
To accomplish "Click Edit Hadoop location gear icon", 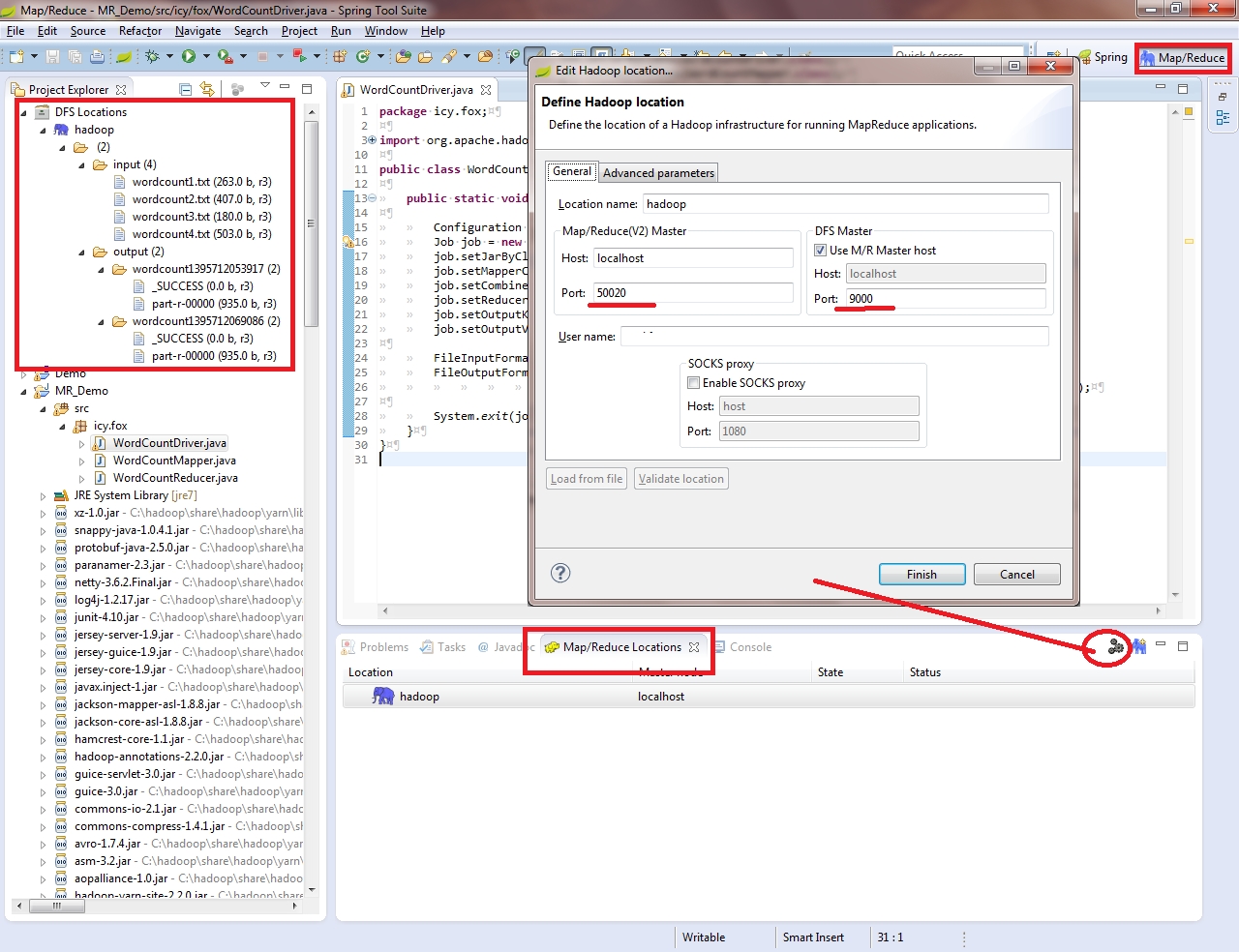I will [x=1116, y=646].
